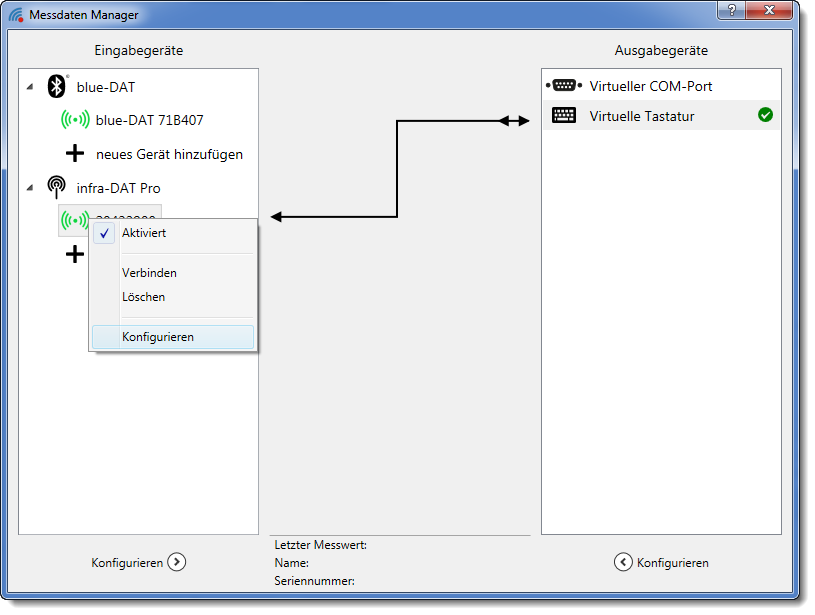
Task: Click the antenna icon beside infra-DAT Pro
Action: 56,187
